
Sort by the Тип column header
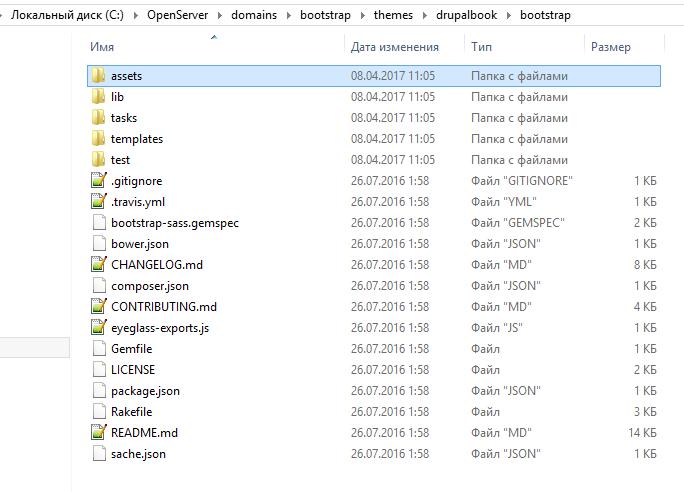click(481, 47)
